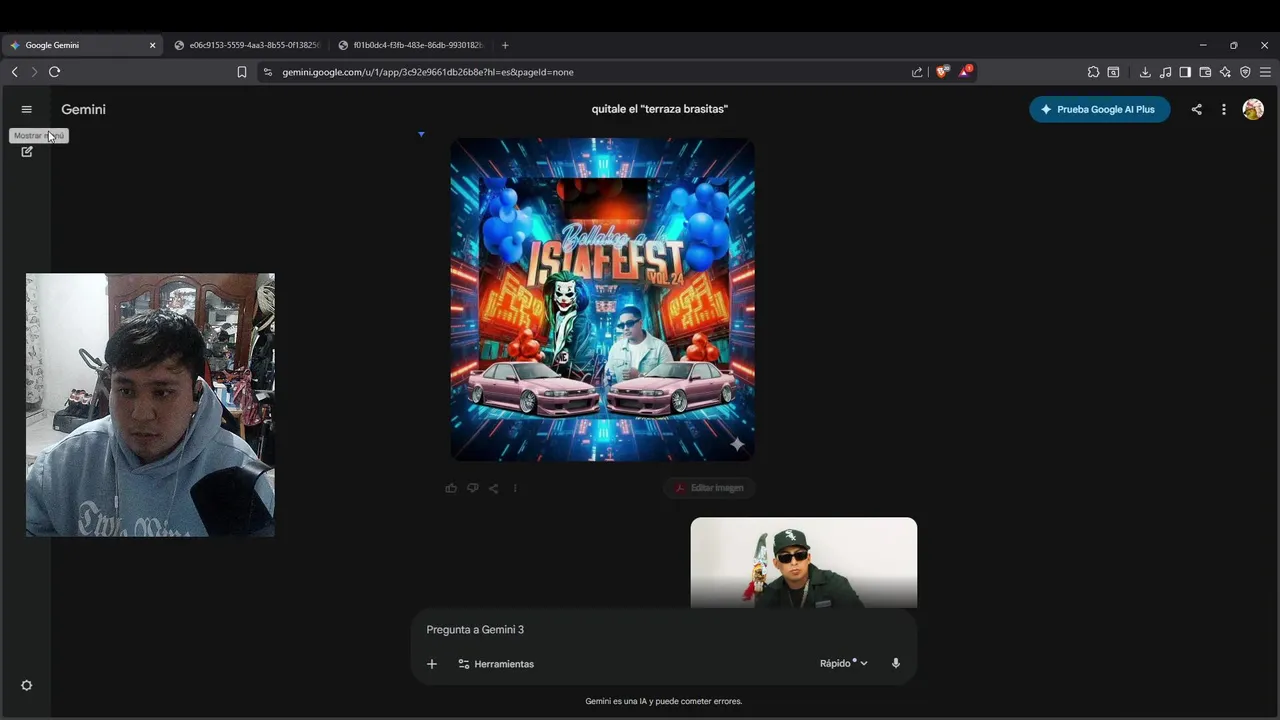Open the browser downloads icon
Image resolution: width=1280 pixels, height=720 pixels.
(x=1145, y=72)
